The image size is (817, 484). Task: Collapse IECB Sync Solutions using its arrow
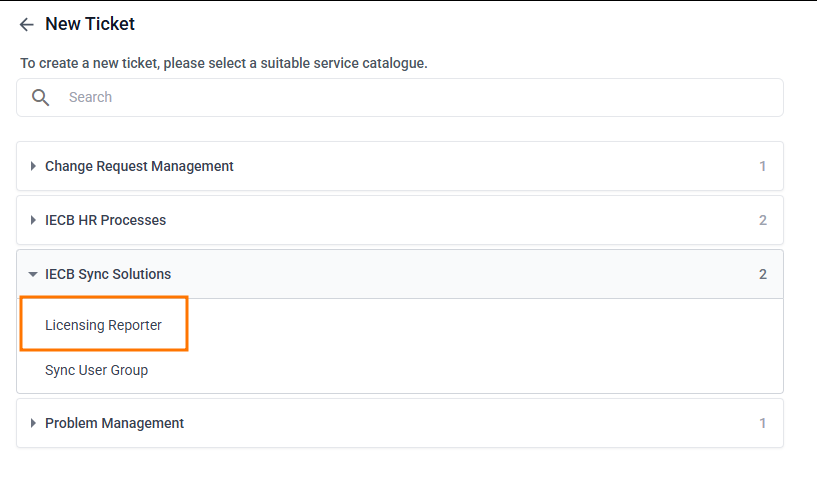33,275
